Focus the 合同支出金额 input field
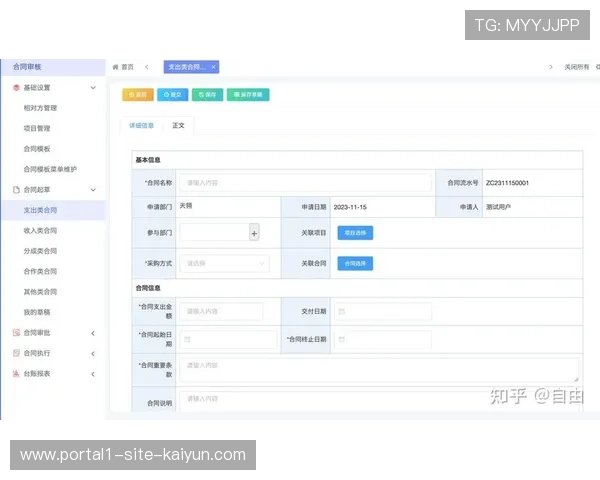Image resolution: width=600 pixels, height=480 pixels. tap(221, 311)
